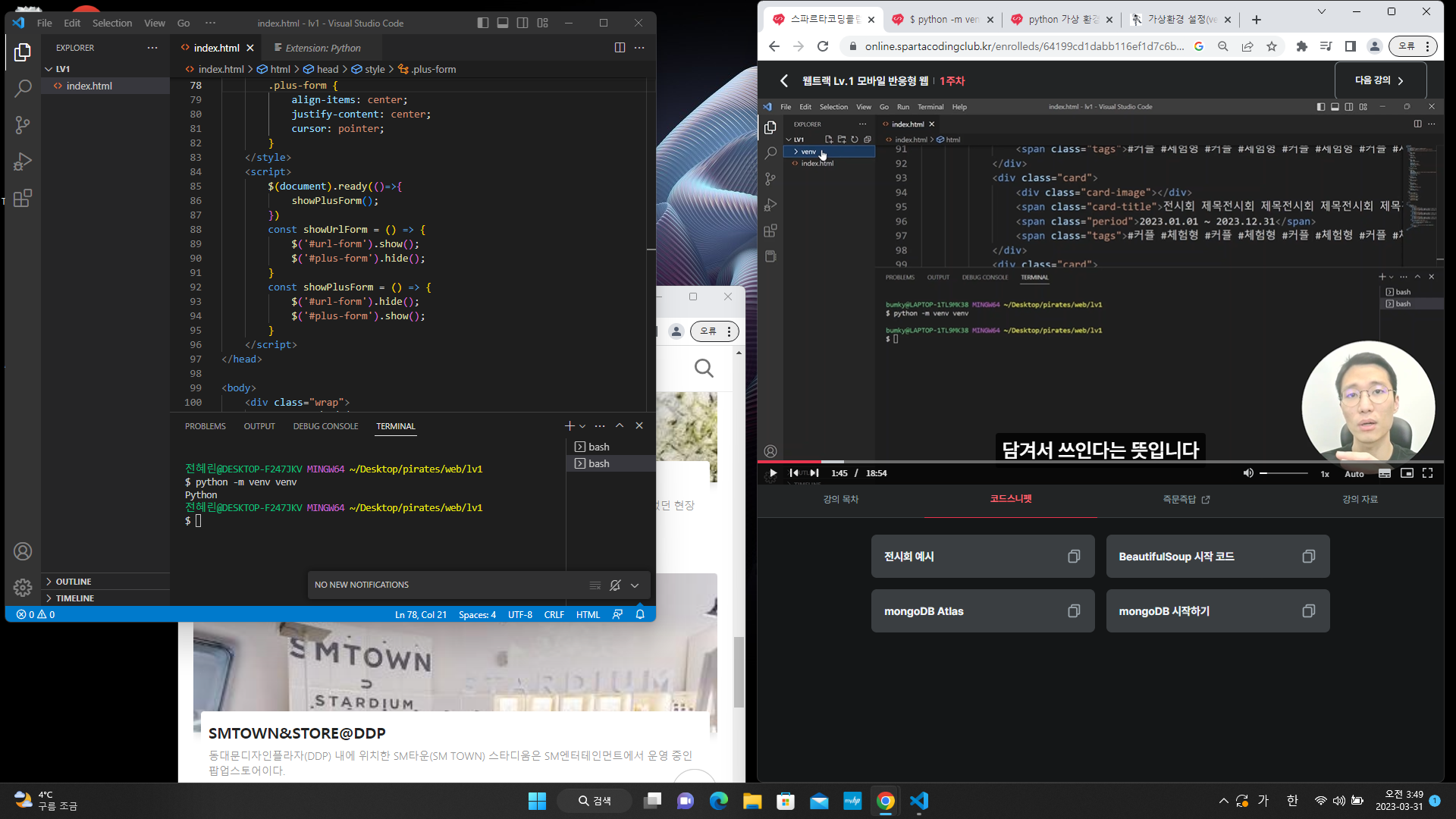The image size is (1456, 819).
Task: Click the search magnifier in the background browser page
Action: [704, 369]
